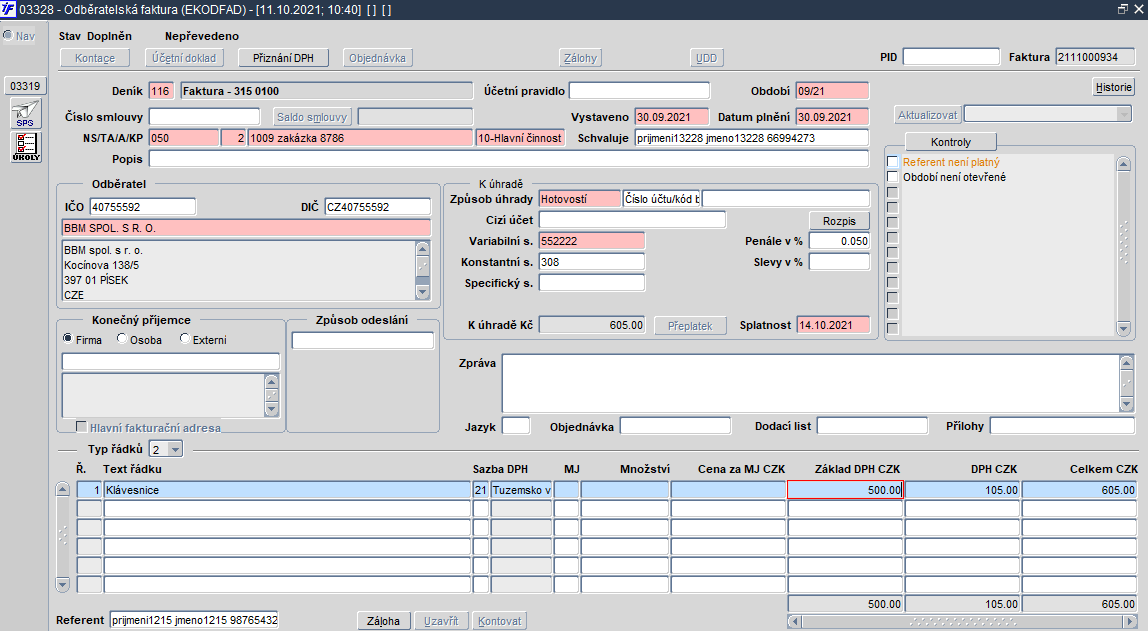Focus the PID input field
The height and width of the screenshot is (631, 1148).
tap(951, 56)
